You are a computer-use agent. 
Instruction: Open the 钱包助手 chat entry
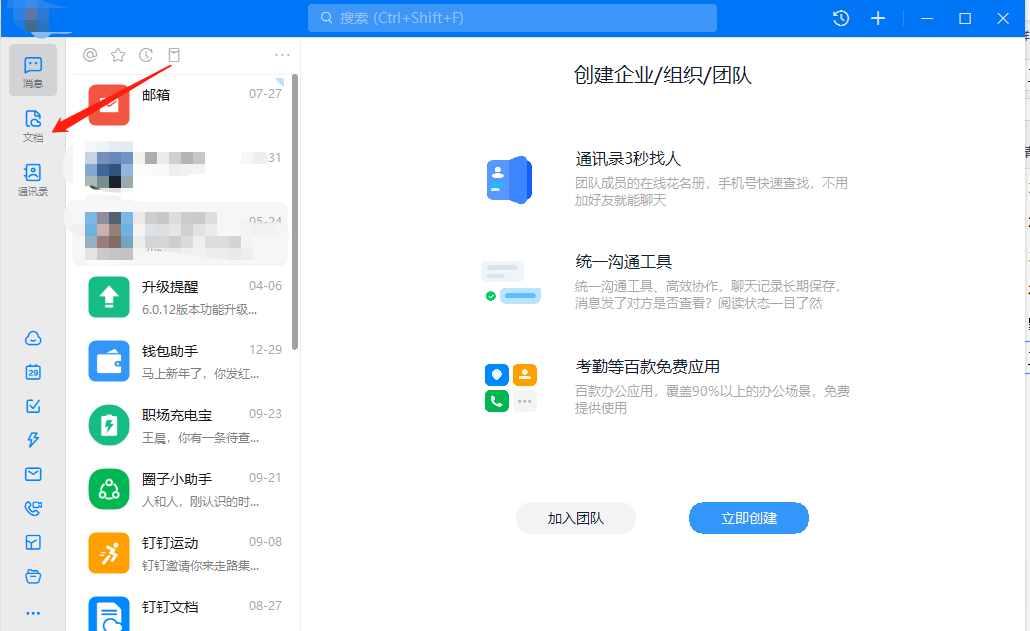tap(185, 361)
